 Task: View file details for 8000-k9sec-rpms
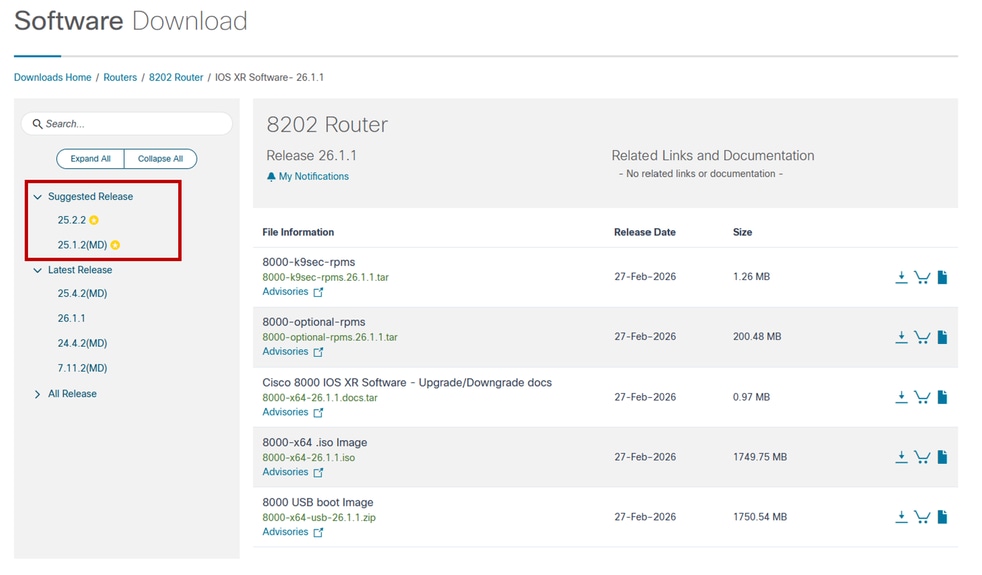(x=943, y=277)
